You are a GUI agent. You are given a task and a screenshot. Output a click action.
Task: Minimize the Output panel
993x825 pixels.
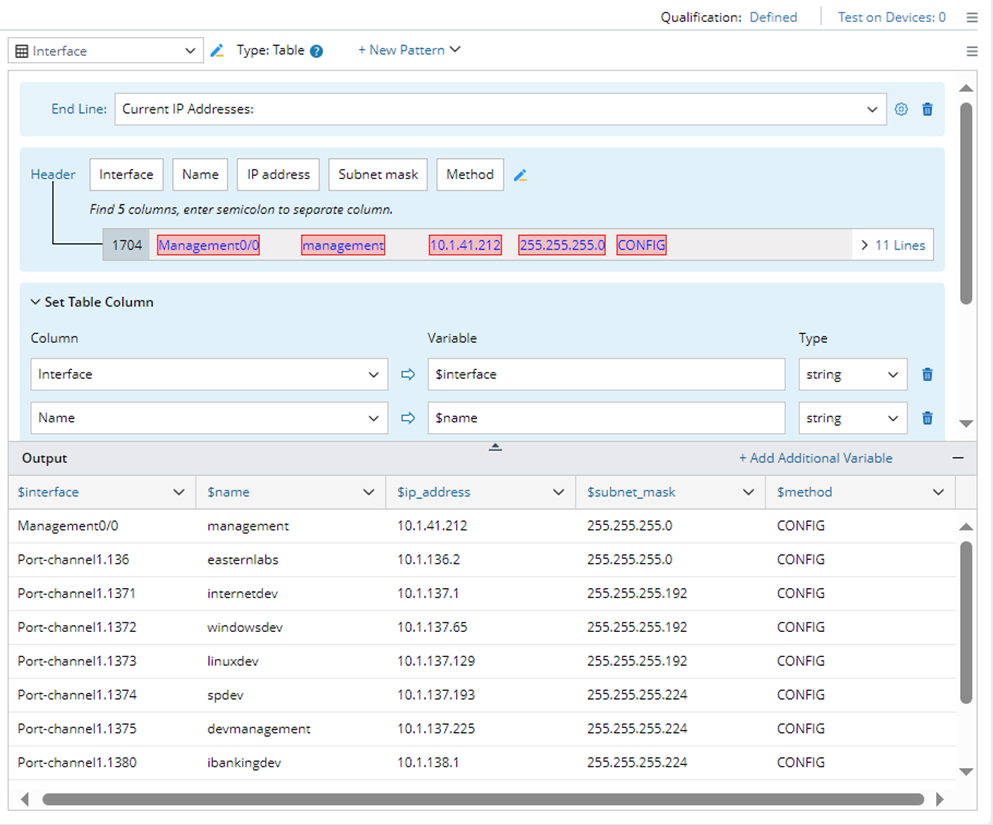pyautogui.click(x=958, y=458)
